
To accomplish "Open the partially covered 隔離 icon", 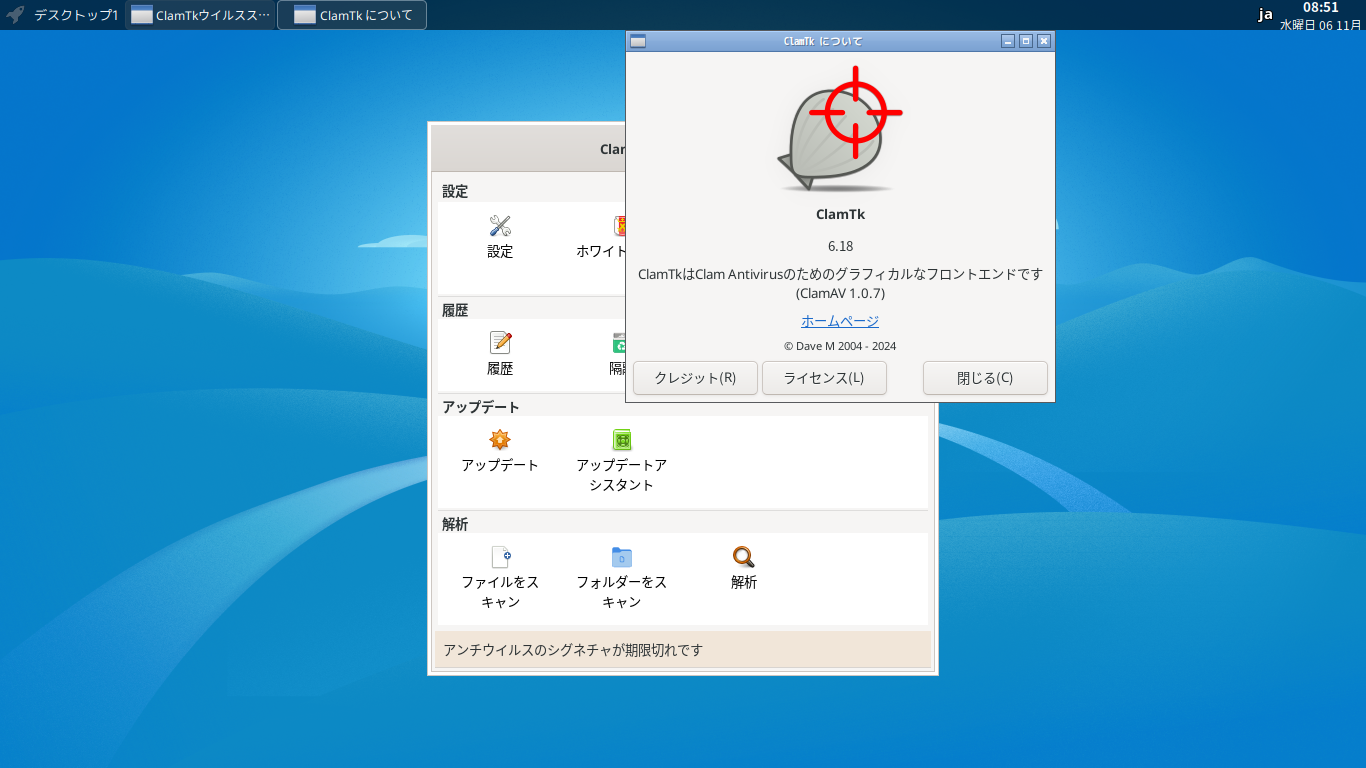I will (x=619, y=343).
